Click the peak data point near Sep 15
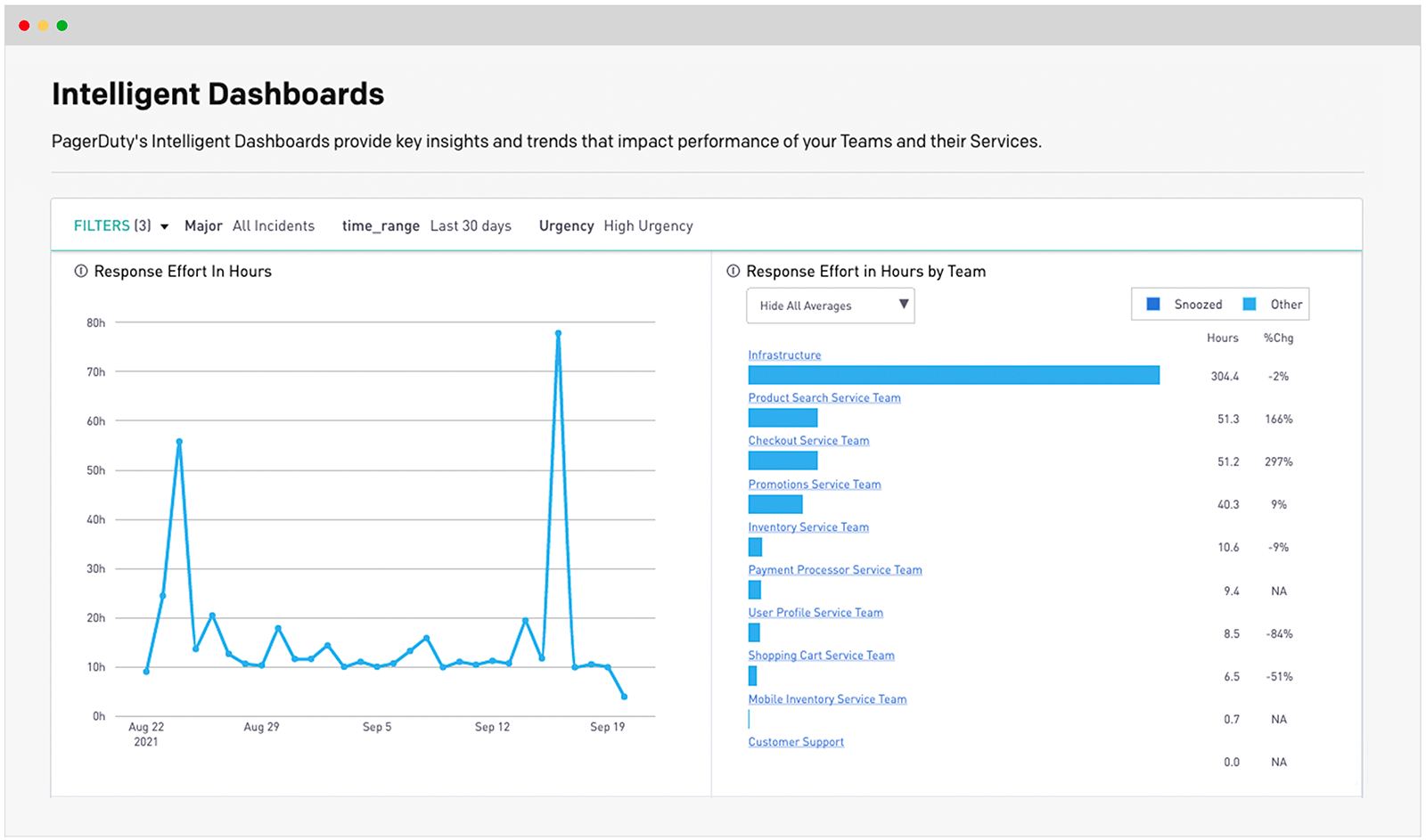 click(560, 332)
